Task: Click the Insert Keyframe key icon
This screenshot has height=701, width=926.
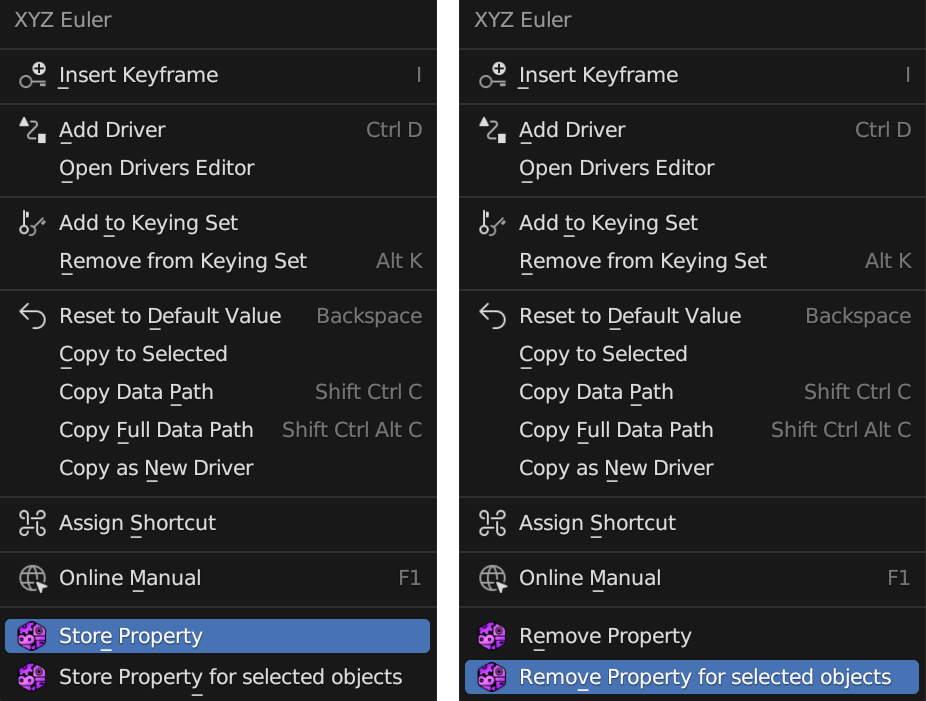Action: 31,75
